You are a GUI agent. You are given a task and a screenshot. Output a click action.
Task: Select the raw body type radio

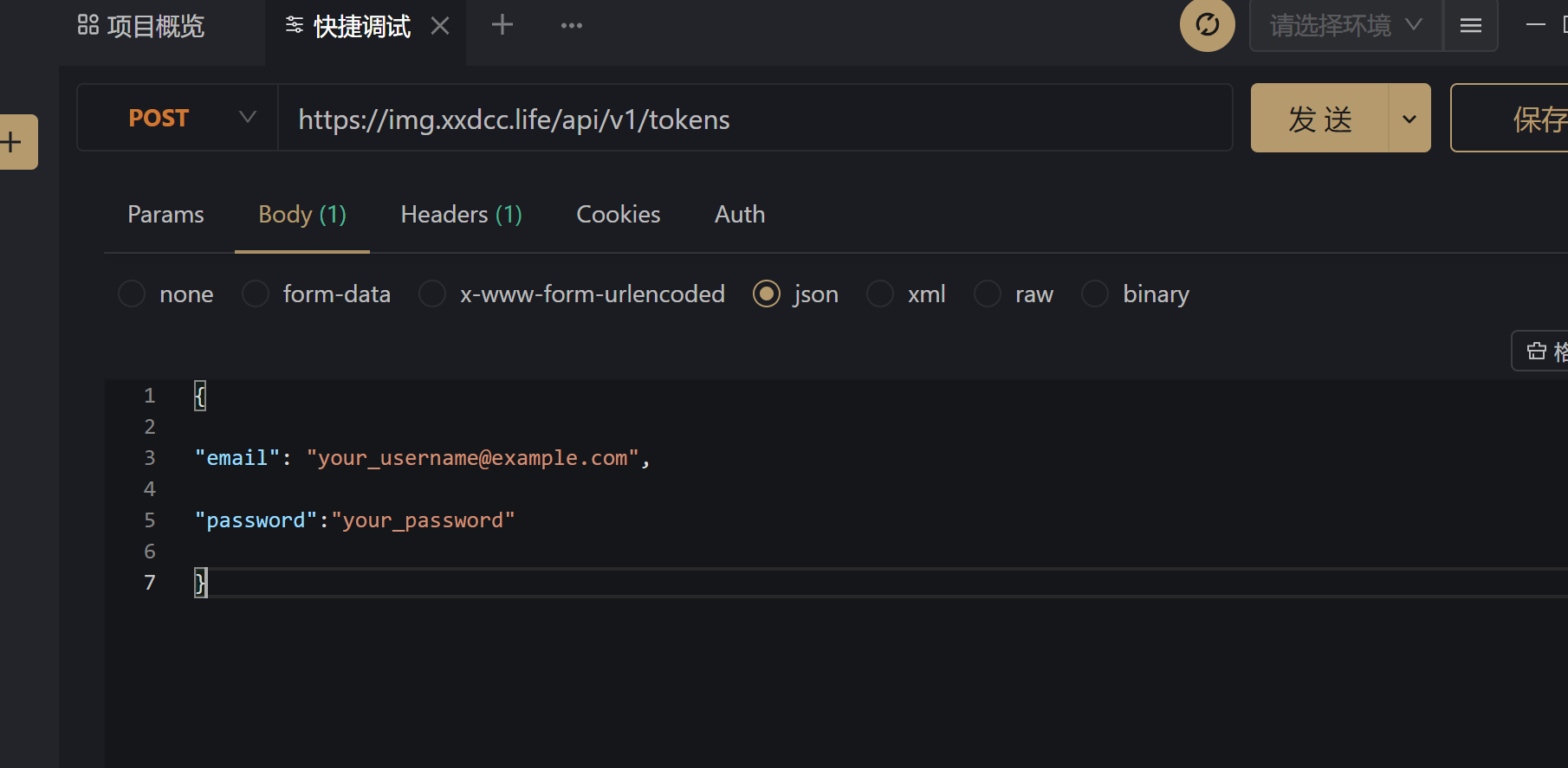988,294
